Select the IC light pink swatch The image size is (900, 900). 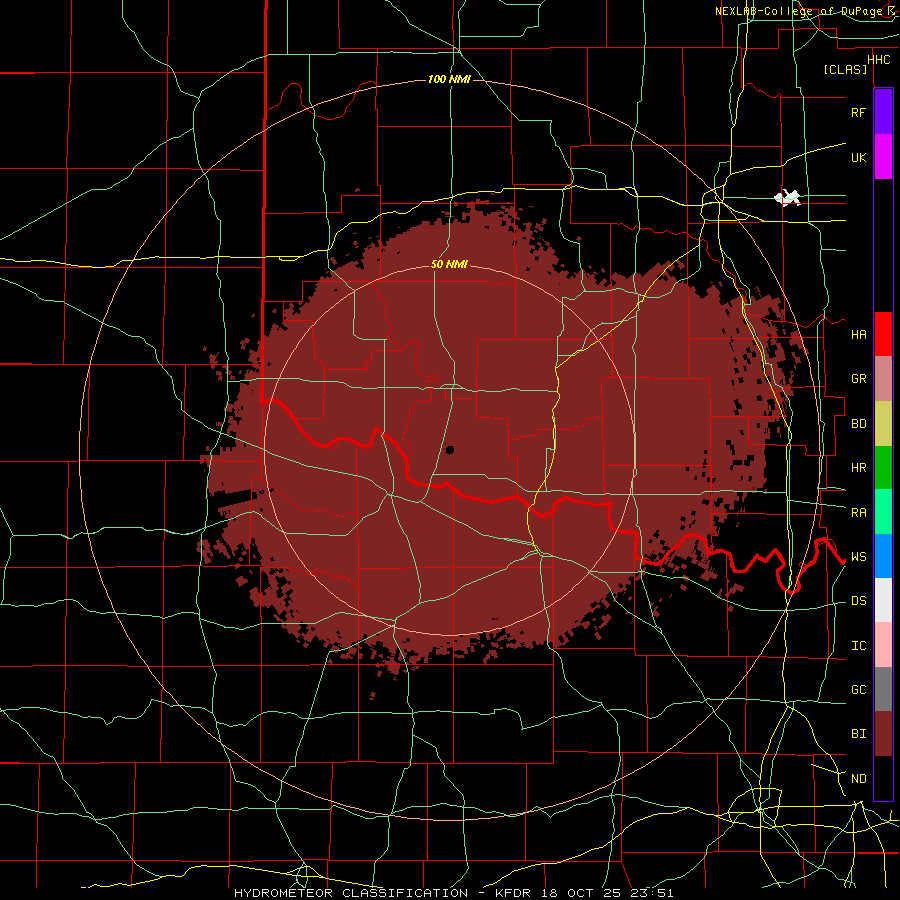click(883, 645)
